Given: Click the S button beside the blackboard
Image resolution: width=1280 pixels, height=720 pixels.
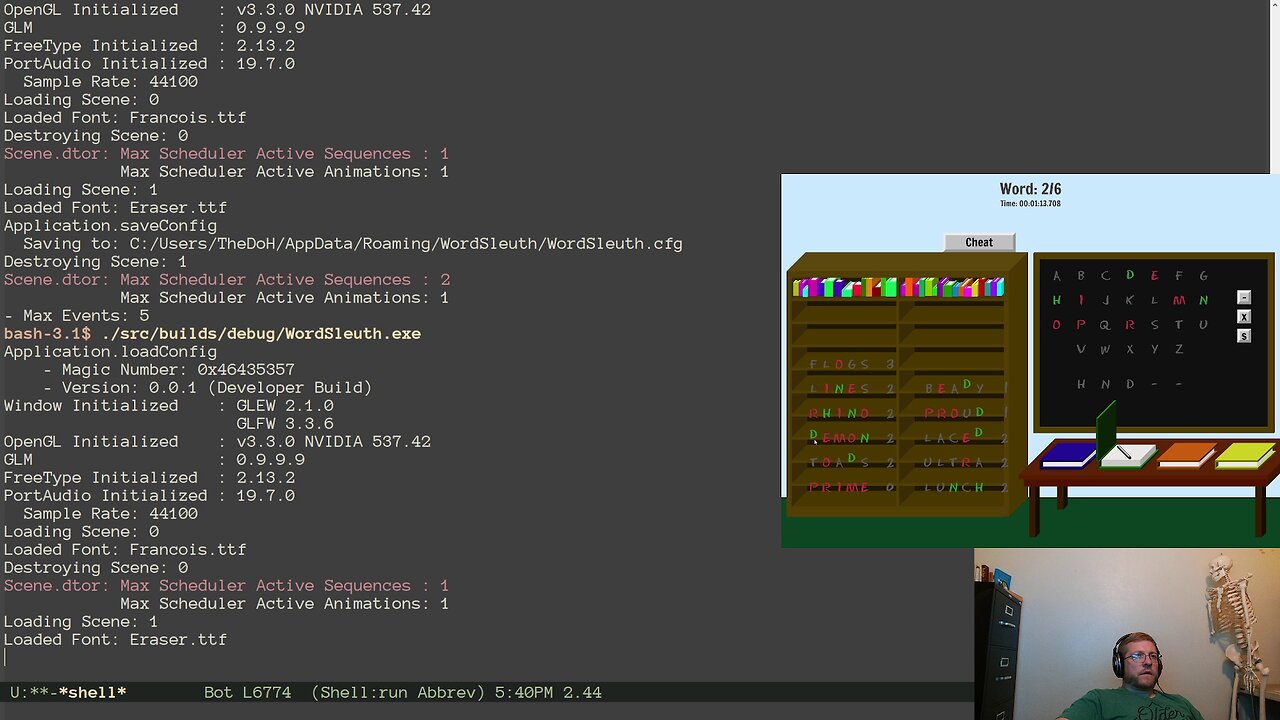Looking at the screenshot, I should [1244, 336].
